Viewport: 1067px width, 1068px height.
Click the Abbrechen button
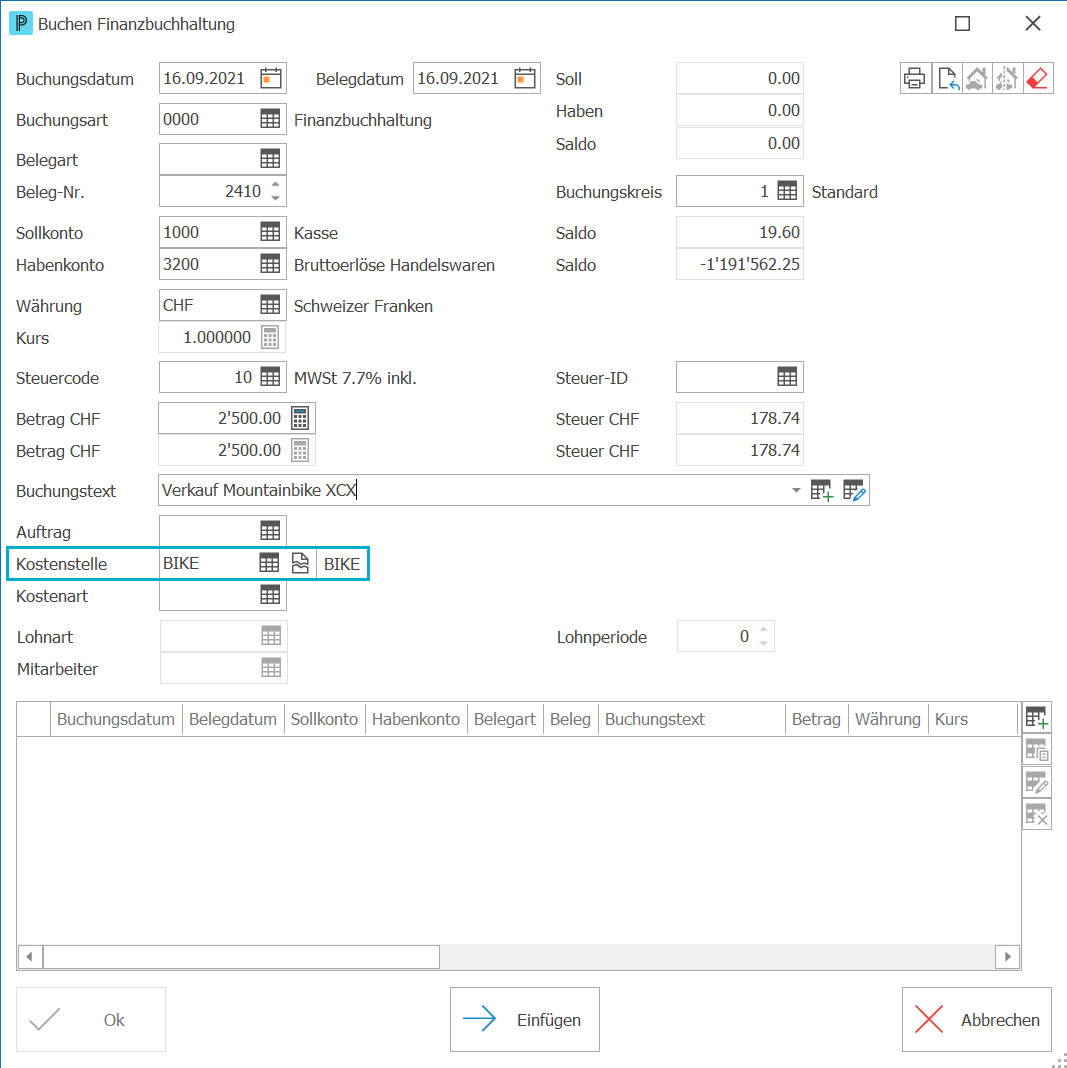click(977, 1020)
